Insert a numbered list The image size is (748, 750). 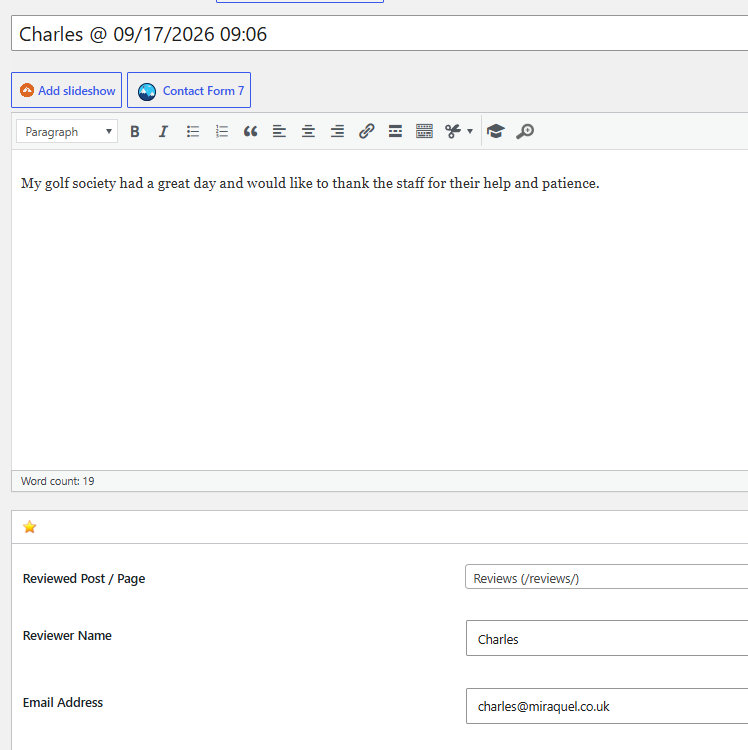click(x=222, y=131)
